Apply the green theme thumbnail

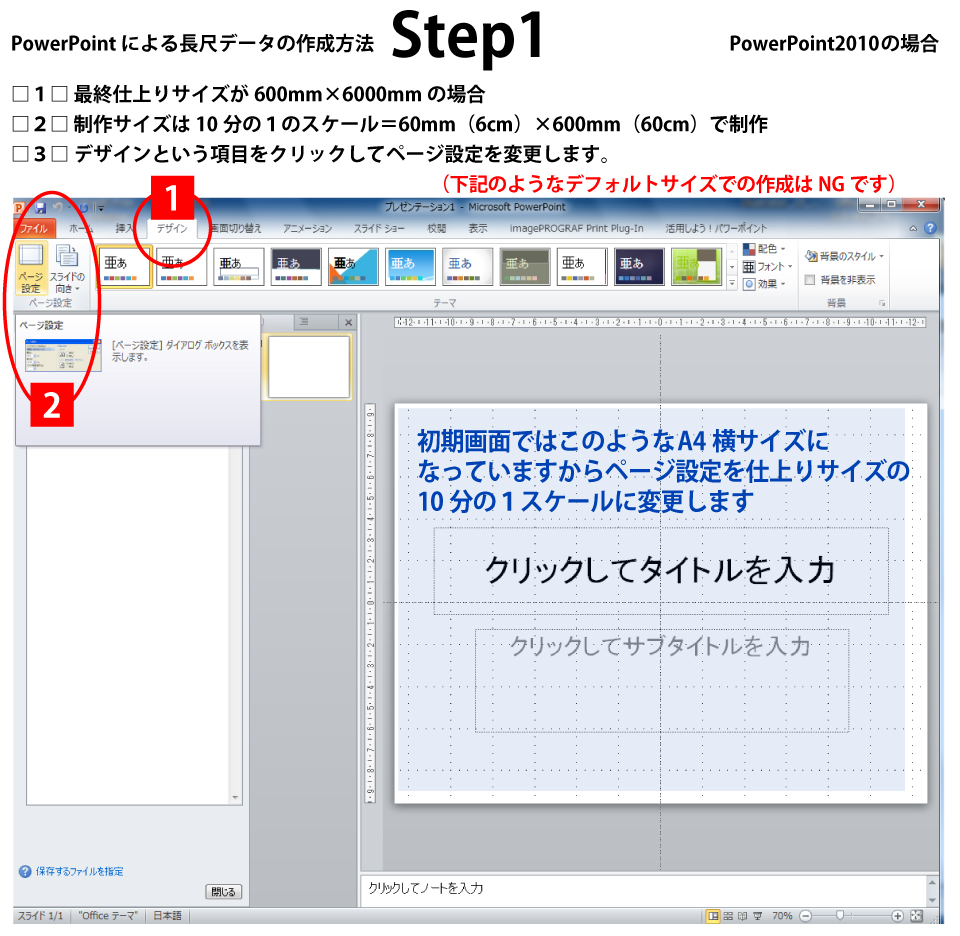697,267
